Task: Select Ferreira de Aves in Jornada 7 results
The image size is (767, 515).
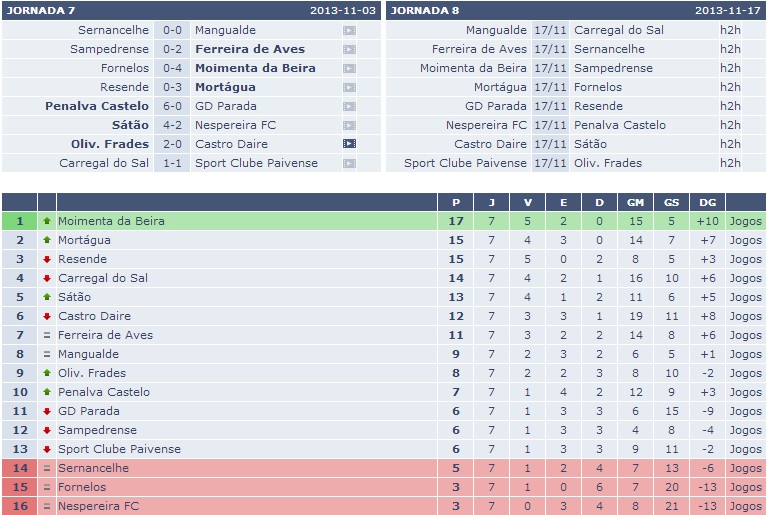Action: pos(250,49)
